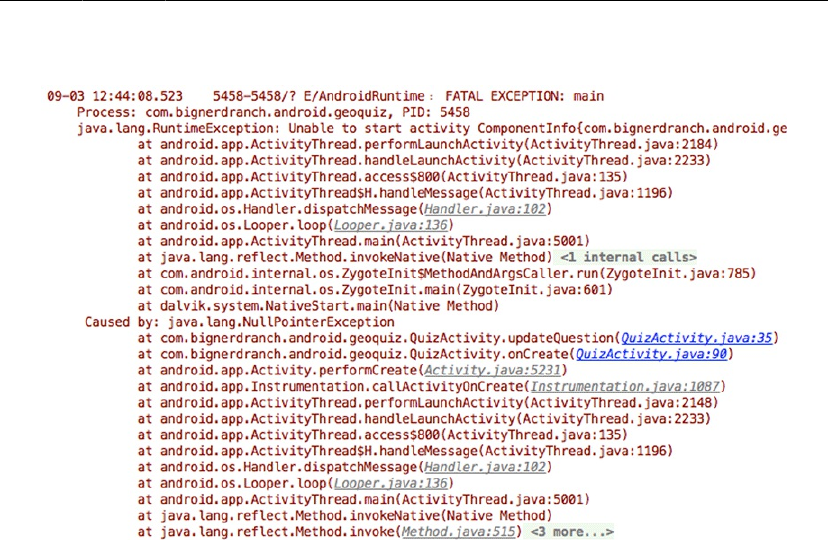Viewport: 828px width, 540px height.
Task: Open the QuizActivity.java:90 link
Action: [x=651, y=354]
